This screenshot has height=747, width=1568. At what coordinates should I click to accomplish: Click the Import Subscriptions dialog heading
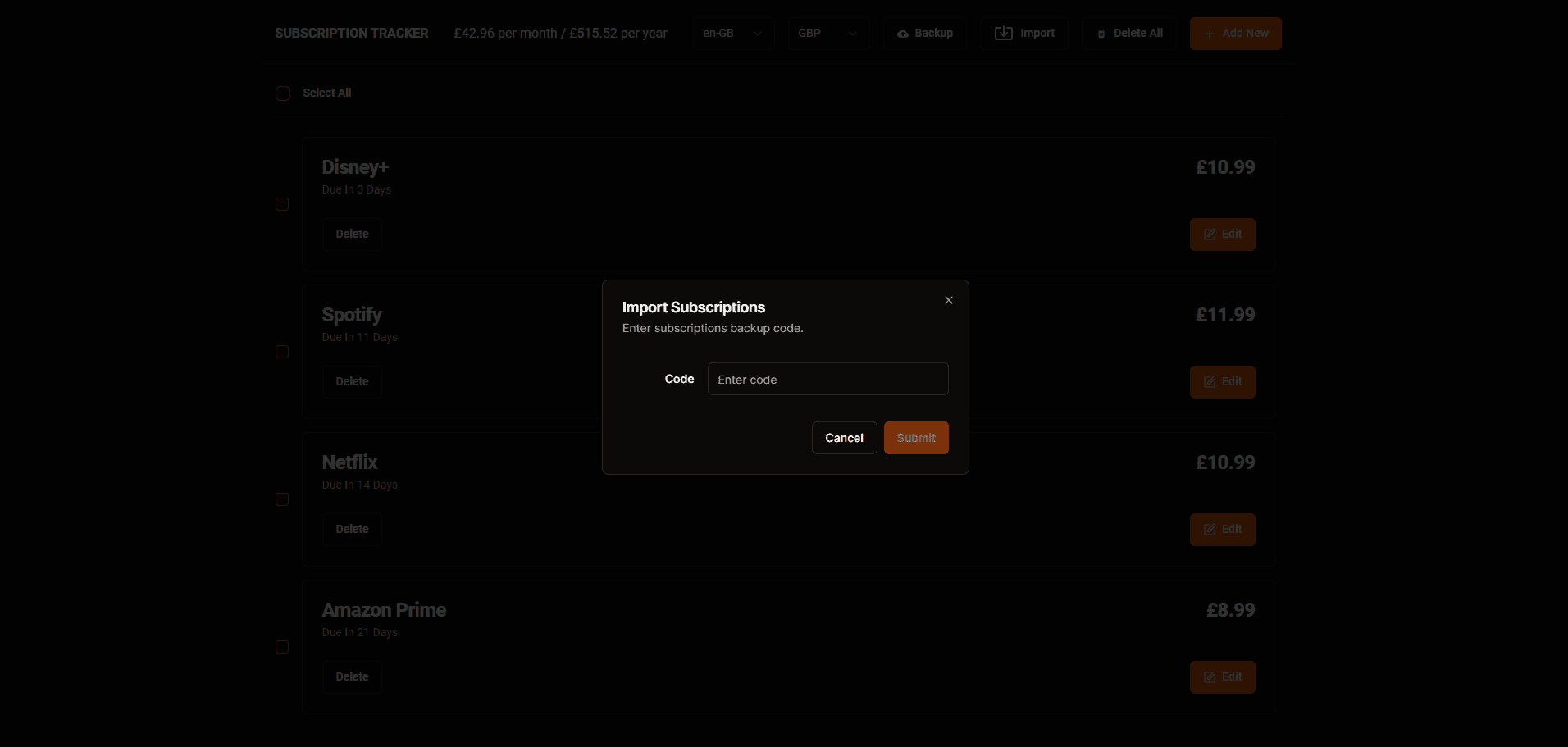coord(694,307)
